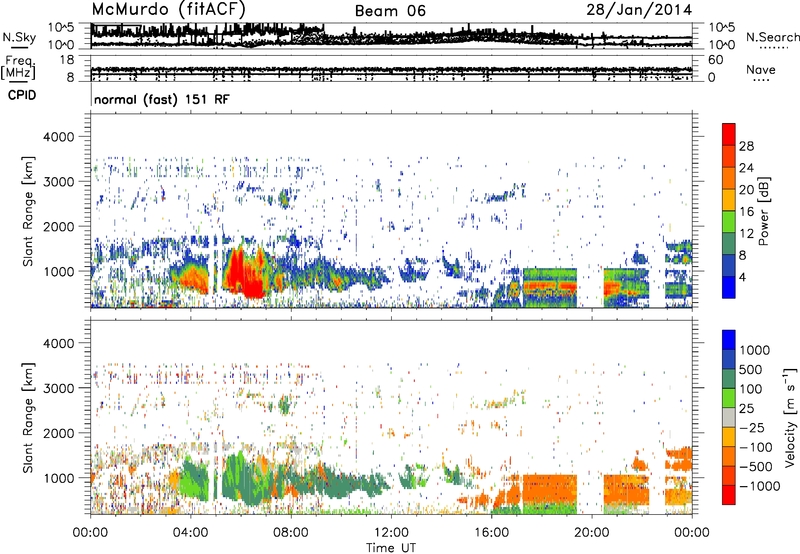800x554 pixels.
Task: Click the 'Beam 06' heading
Action: (390, 11)
